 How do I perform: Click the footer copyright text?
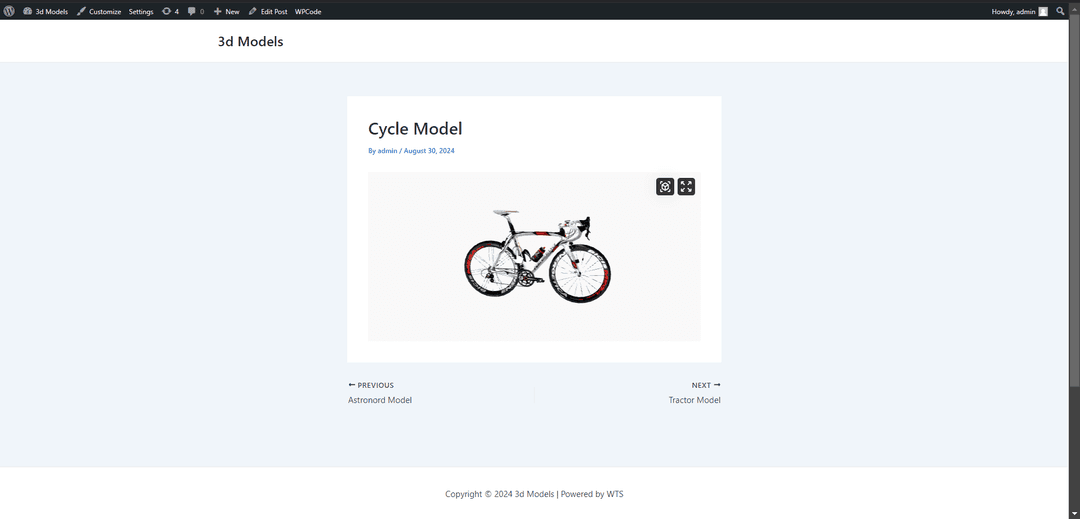[534, 494]
